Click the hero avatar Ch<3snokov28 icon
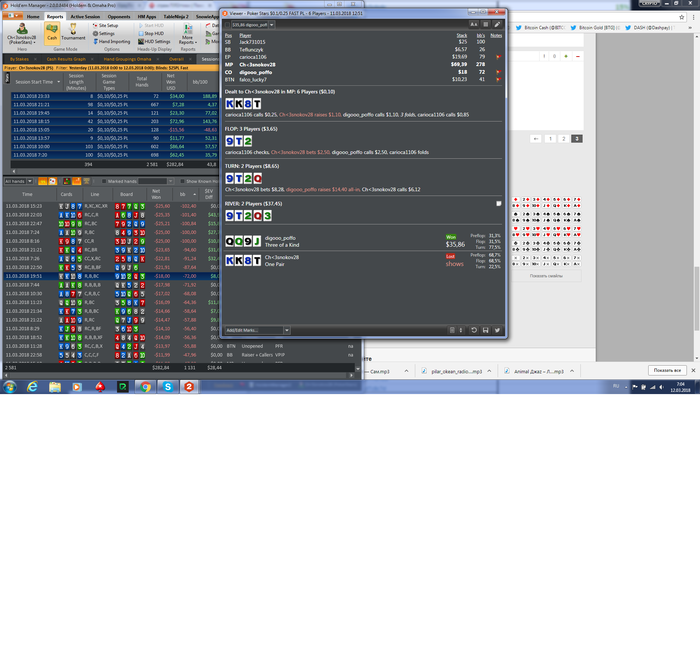This screenshot has height=667, width=700. (x=22, y=29)
